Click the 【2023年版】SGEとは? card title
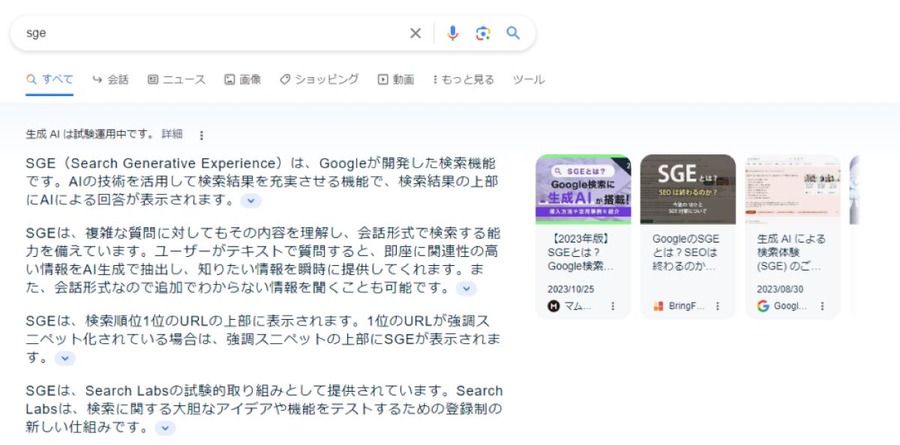The image size is (900, 445). pos(581,253)
